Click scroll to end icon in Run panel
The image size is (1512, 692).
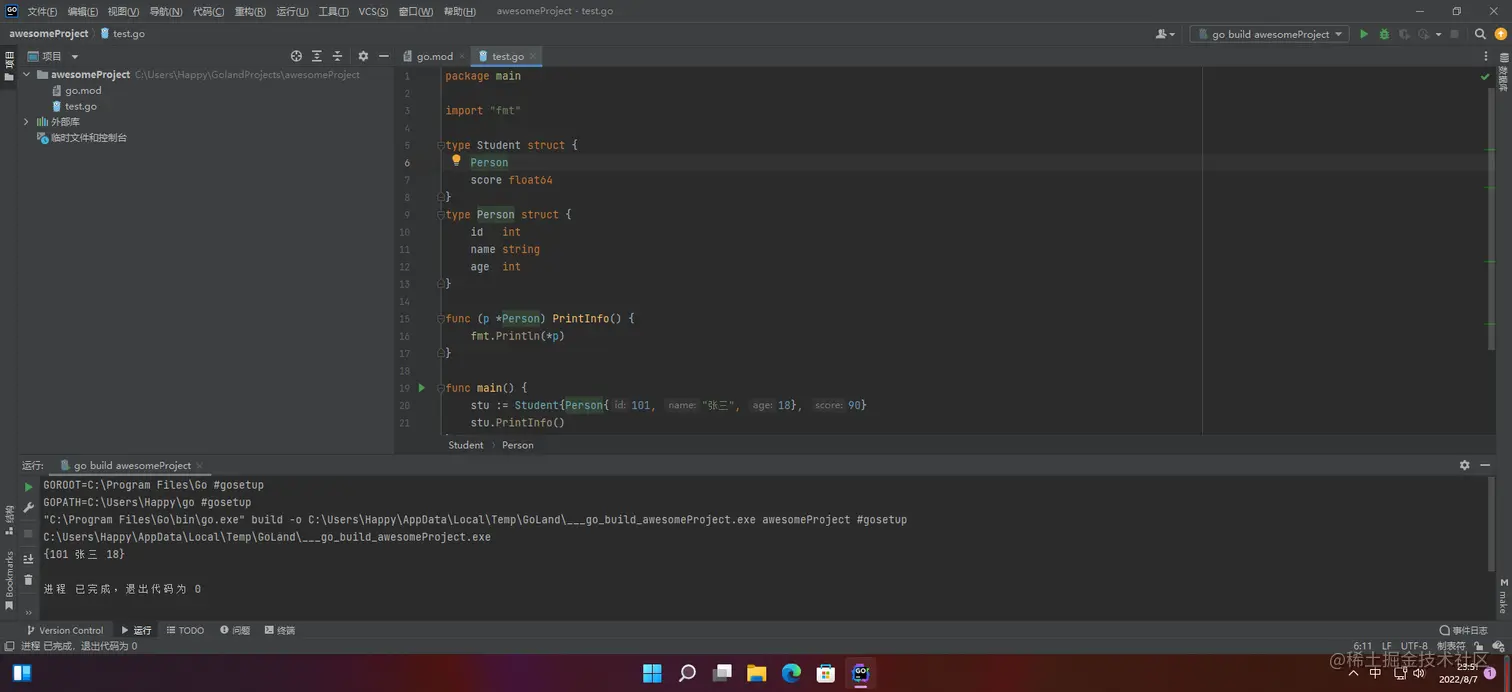click(x=28, y=559)
